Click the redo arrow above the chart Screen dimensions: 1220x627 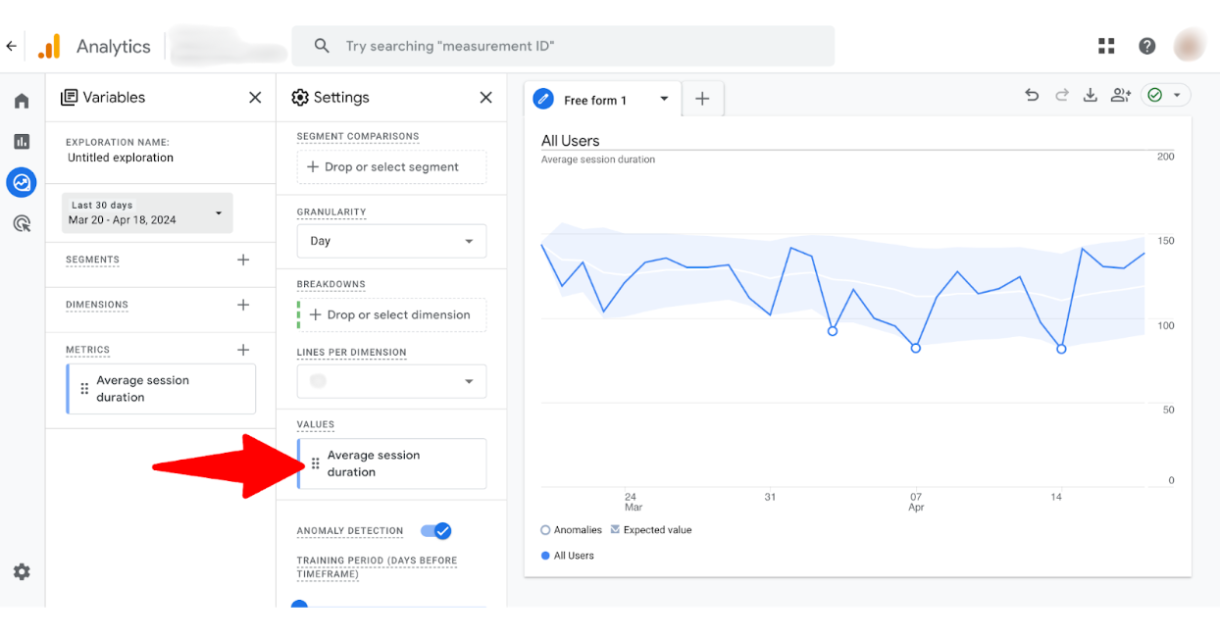(x=1061, y=94)
